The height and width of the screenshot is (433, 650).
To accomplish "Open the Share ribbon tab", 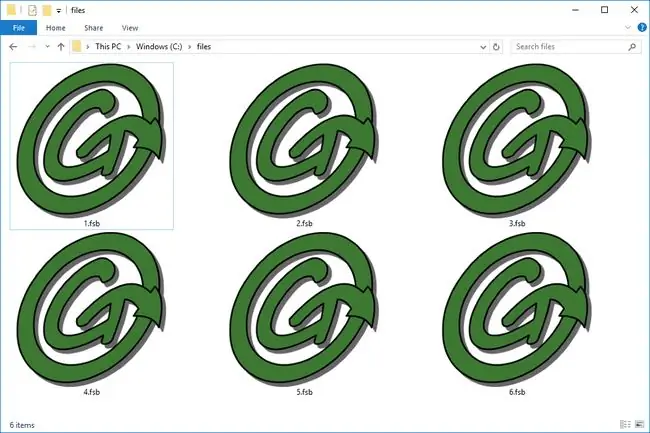I will (94, 28).
